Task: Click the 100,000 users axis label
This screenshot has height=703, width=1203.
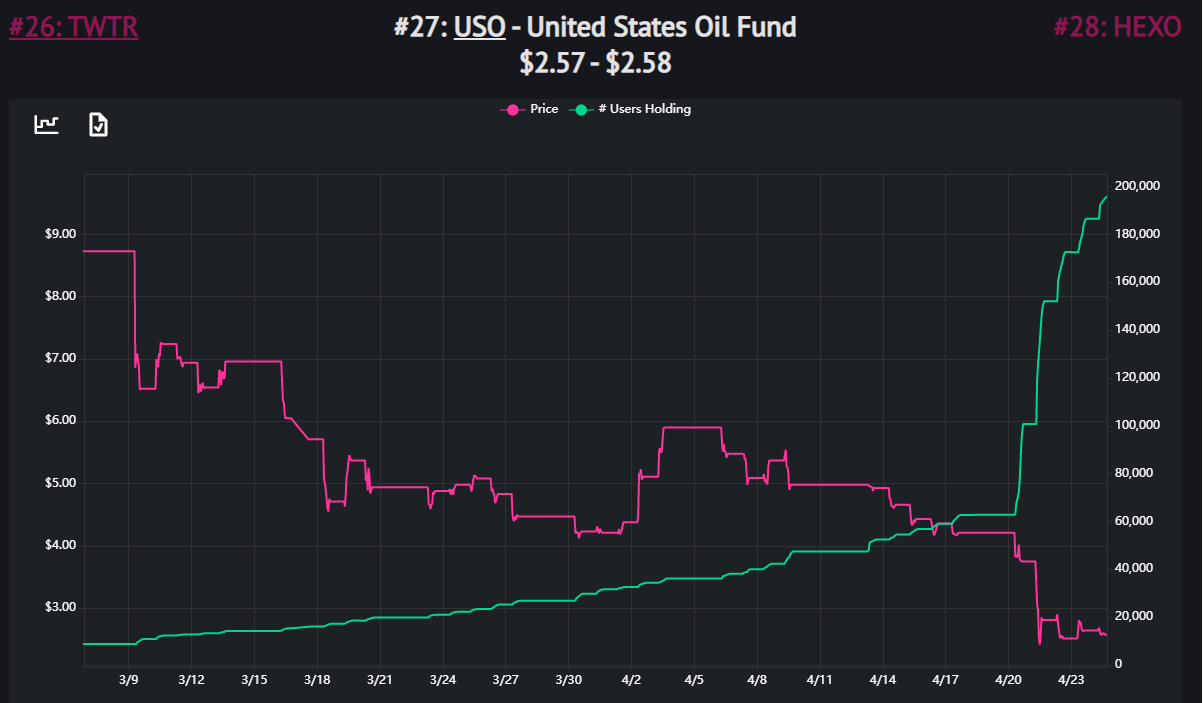Action: [1137, 425]
